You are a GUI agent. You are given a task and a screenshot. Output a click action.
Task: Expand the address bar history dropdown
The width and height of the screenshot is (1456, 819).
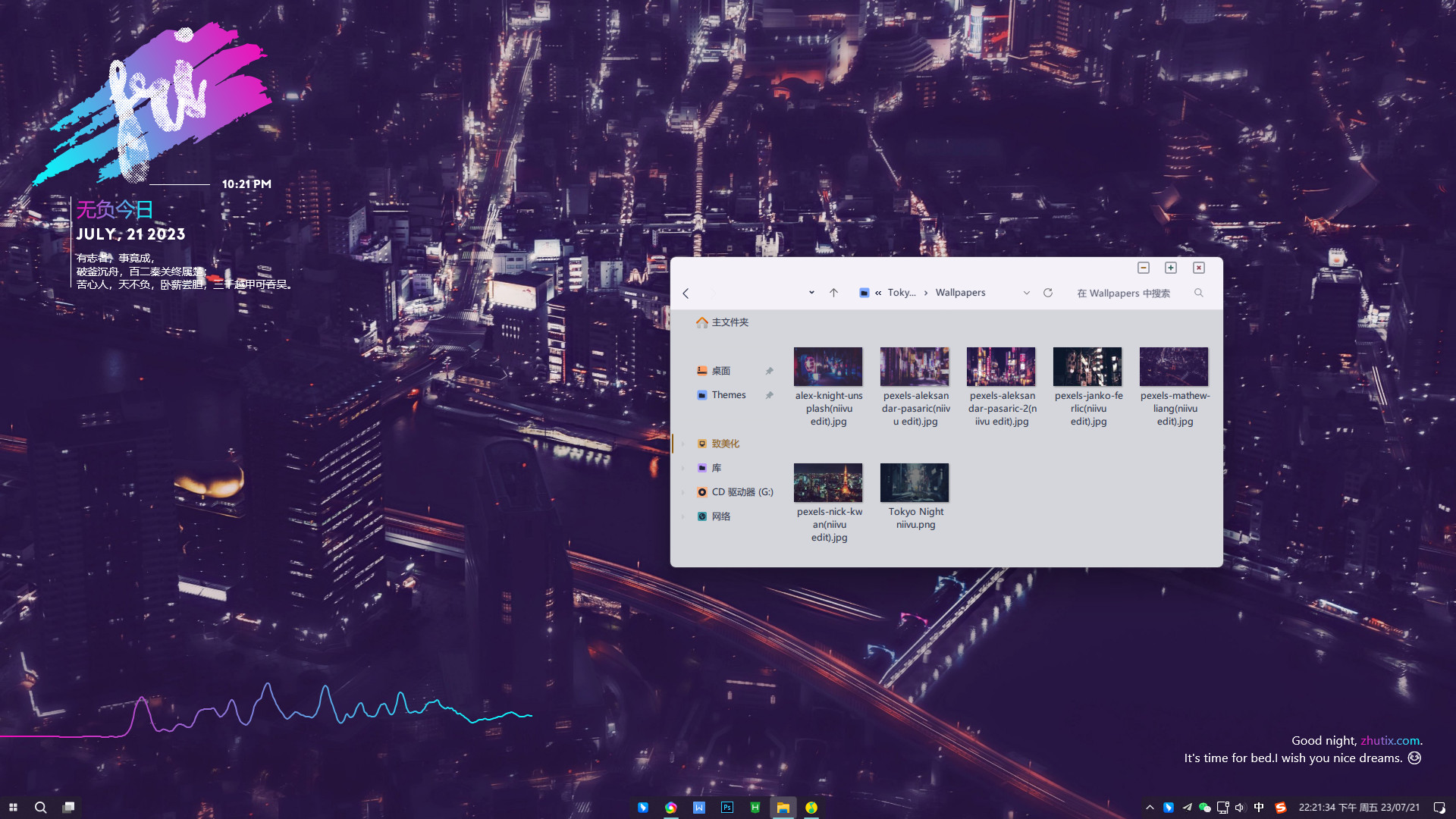[x=1027, y=293]
